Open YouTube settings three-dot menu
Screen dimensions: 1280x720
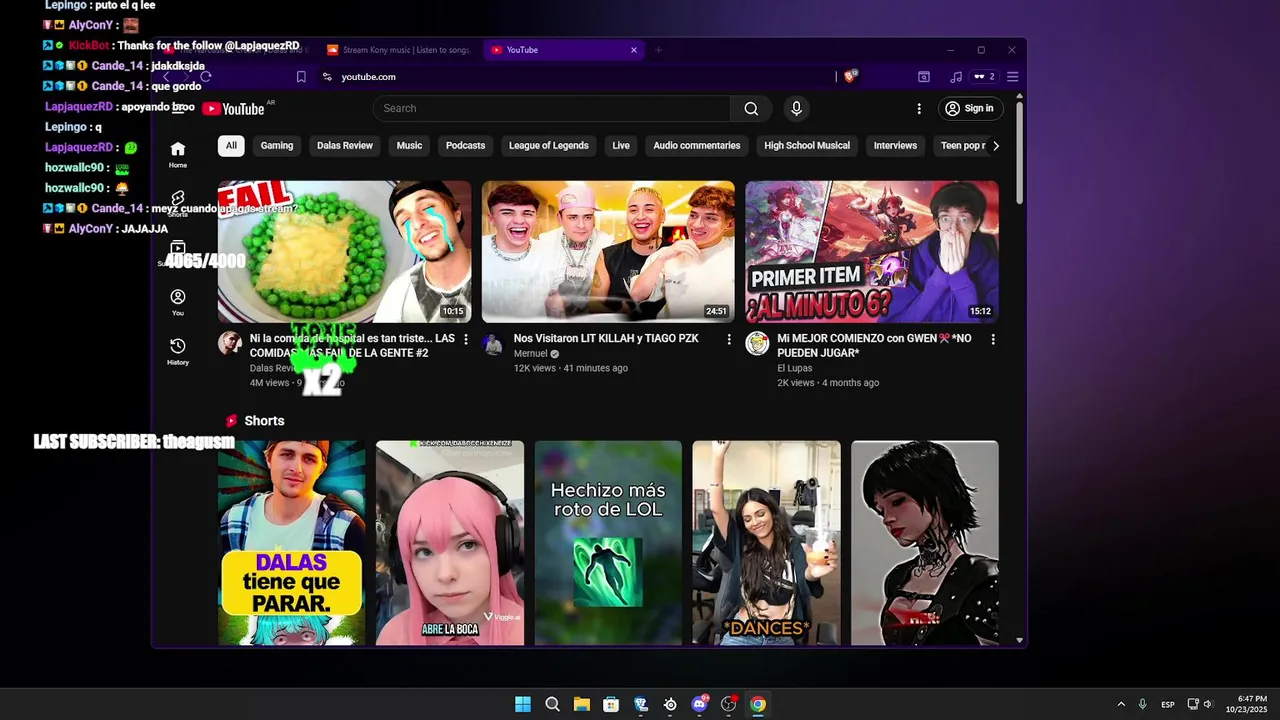coord(919,108)
